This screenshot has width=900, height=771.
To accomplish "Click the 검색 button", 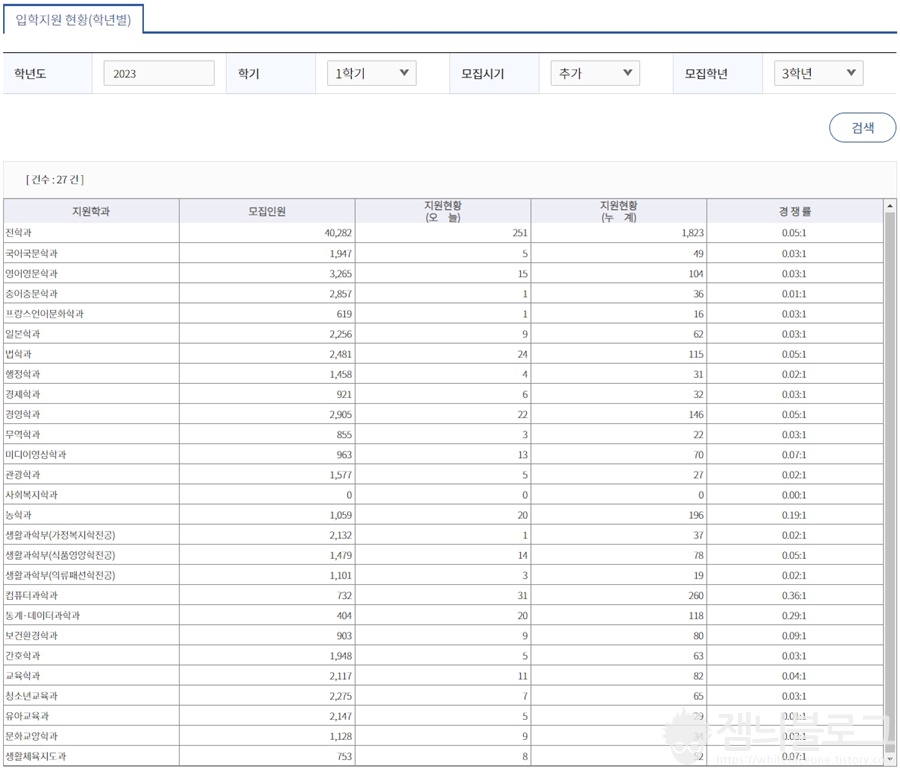I will click(x=862, y=127).
